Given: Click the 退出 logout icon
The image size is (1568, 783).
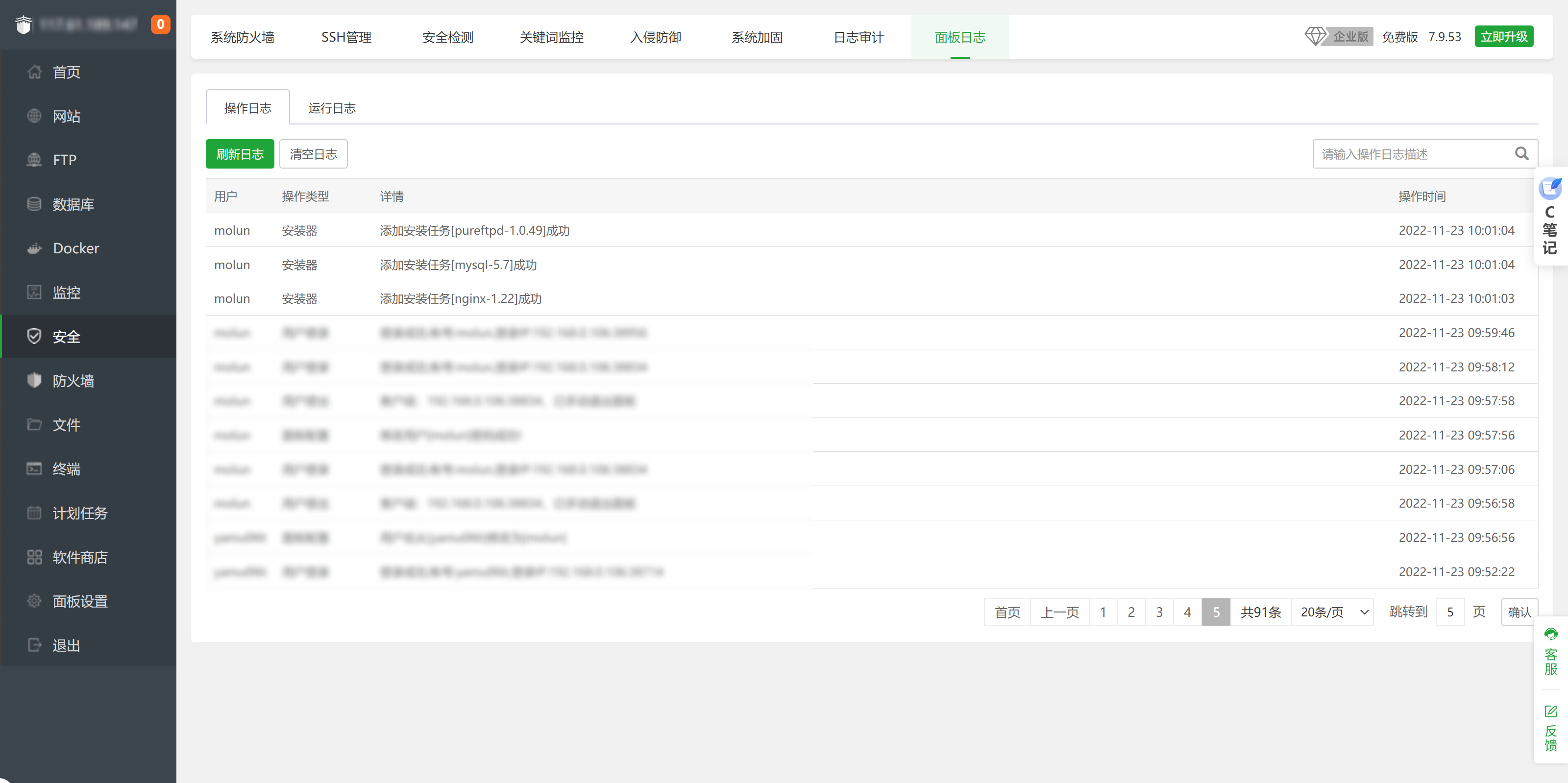Looking at the screenshot, I should pos(34,645).
